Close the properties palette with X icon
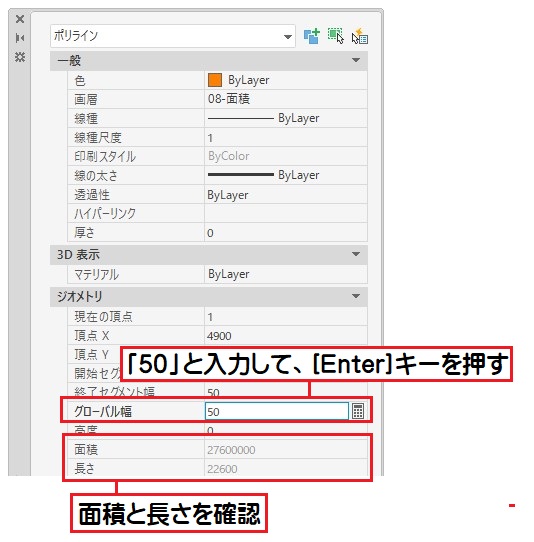This screenshot has height=542, width=534. pyautogui.click(x=20, y=19)
